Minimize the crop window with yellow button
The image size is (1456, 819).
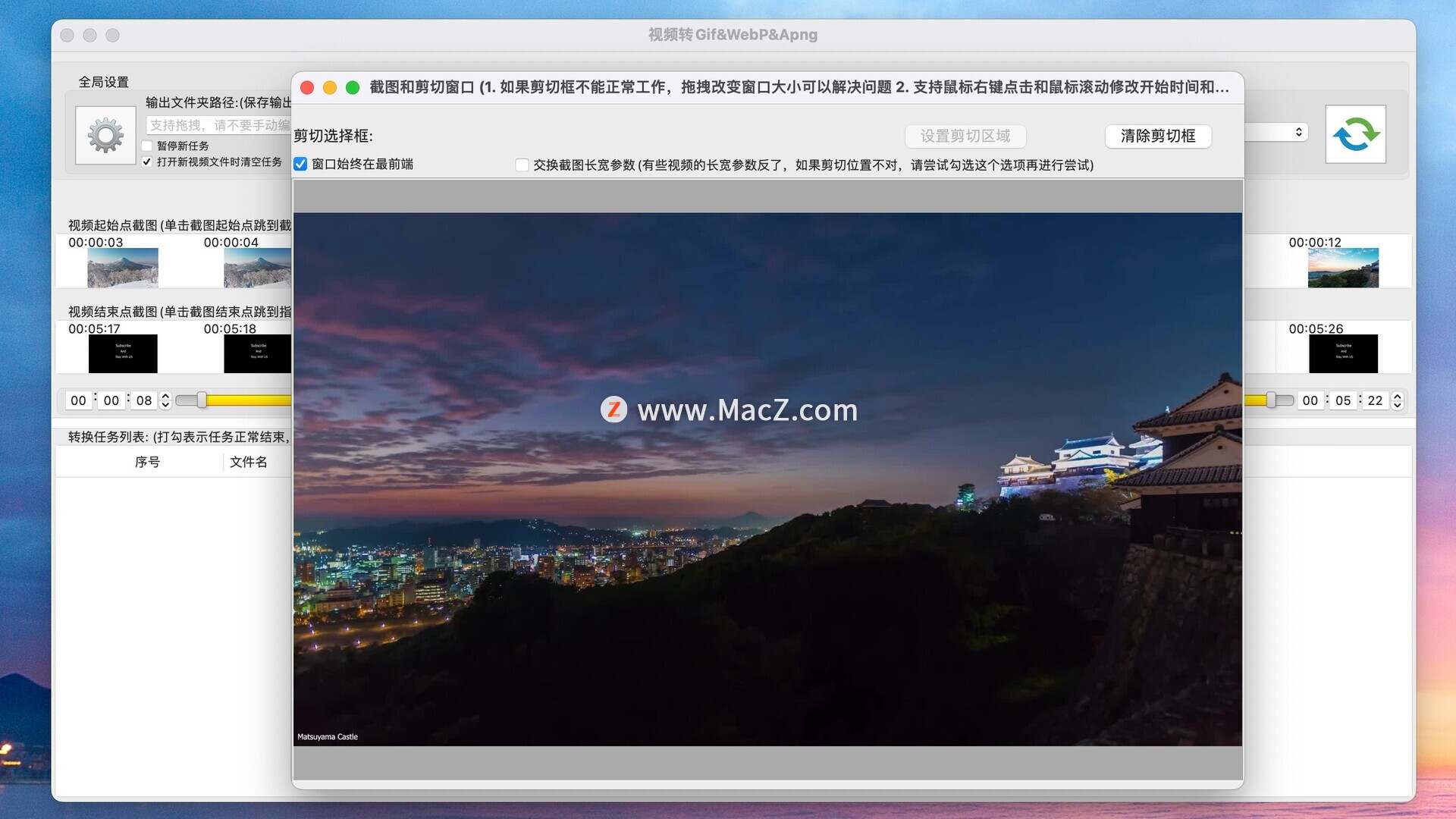330,87
